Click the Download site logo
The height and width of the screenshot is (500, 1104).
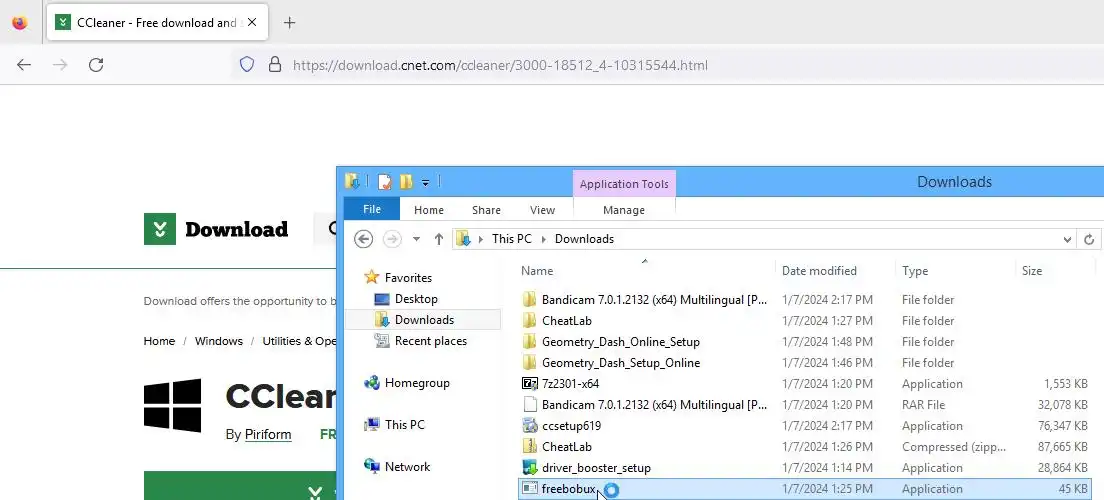pos(216,229)
